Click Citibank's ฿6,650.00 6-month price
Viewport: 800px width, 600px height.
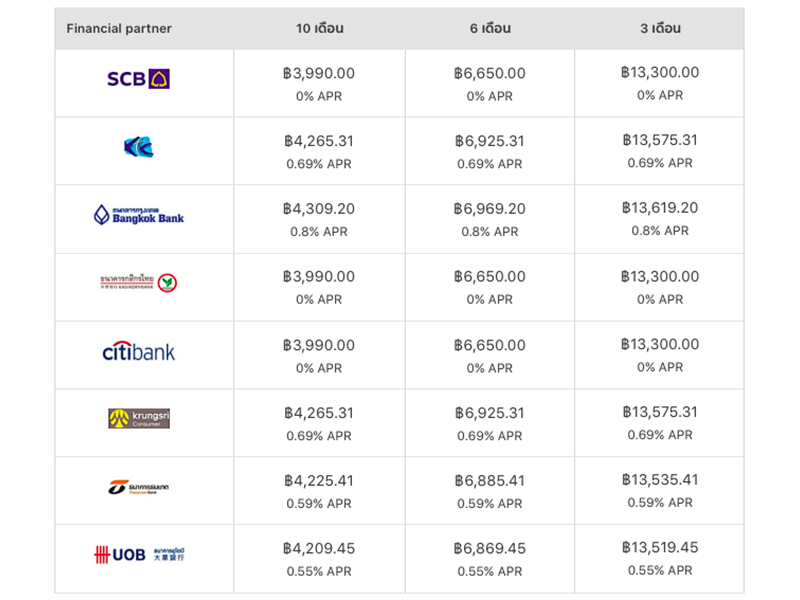pos(489,345)
